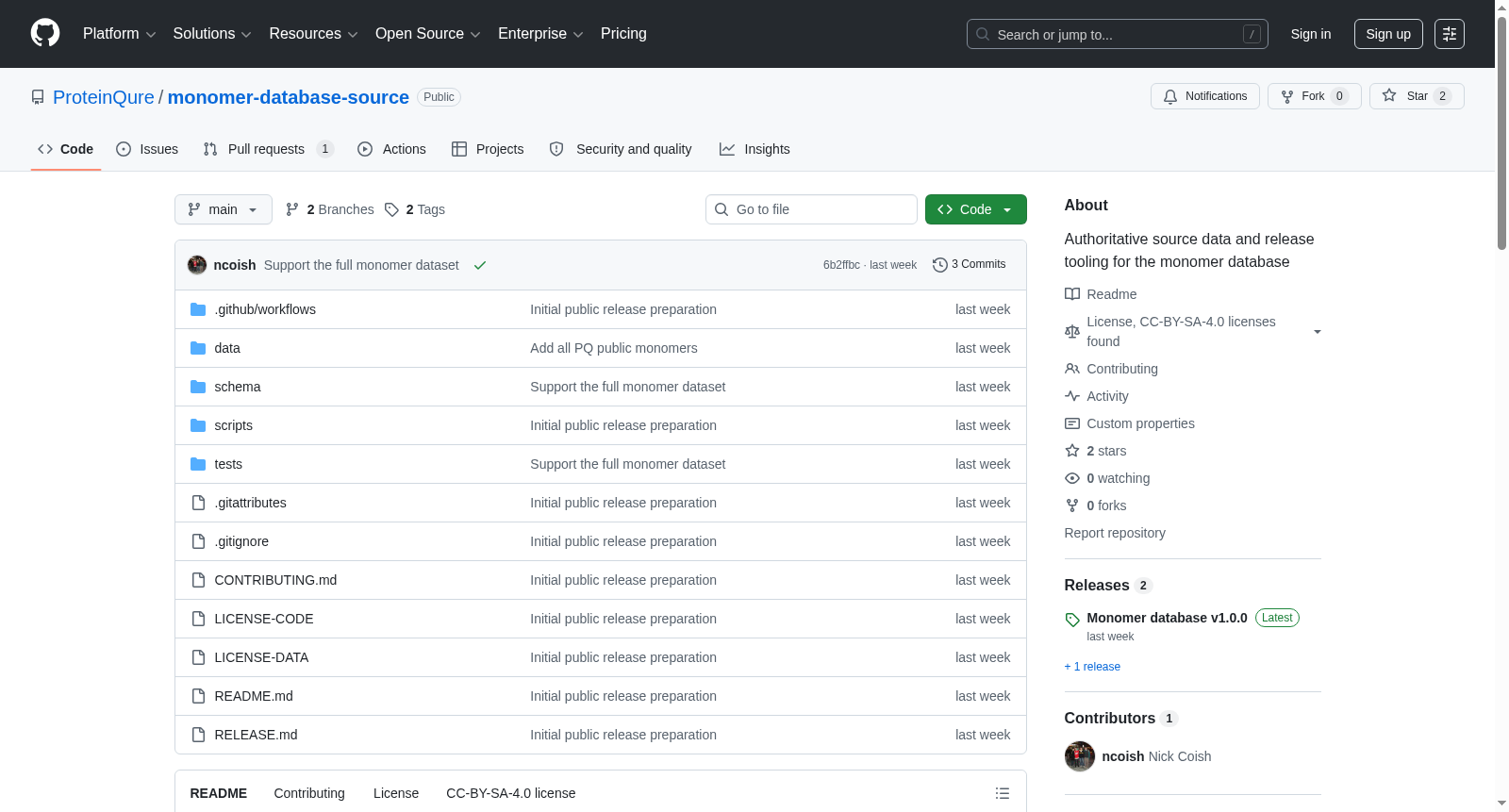Click the eye icon beside 0 watching
The width and height of the screenshot is (1509, 812).
(1072, 478)
